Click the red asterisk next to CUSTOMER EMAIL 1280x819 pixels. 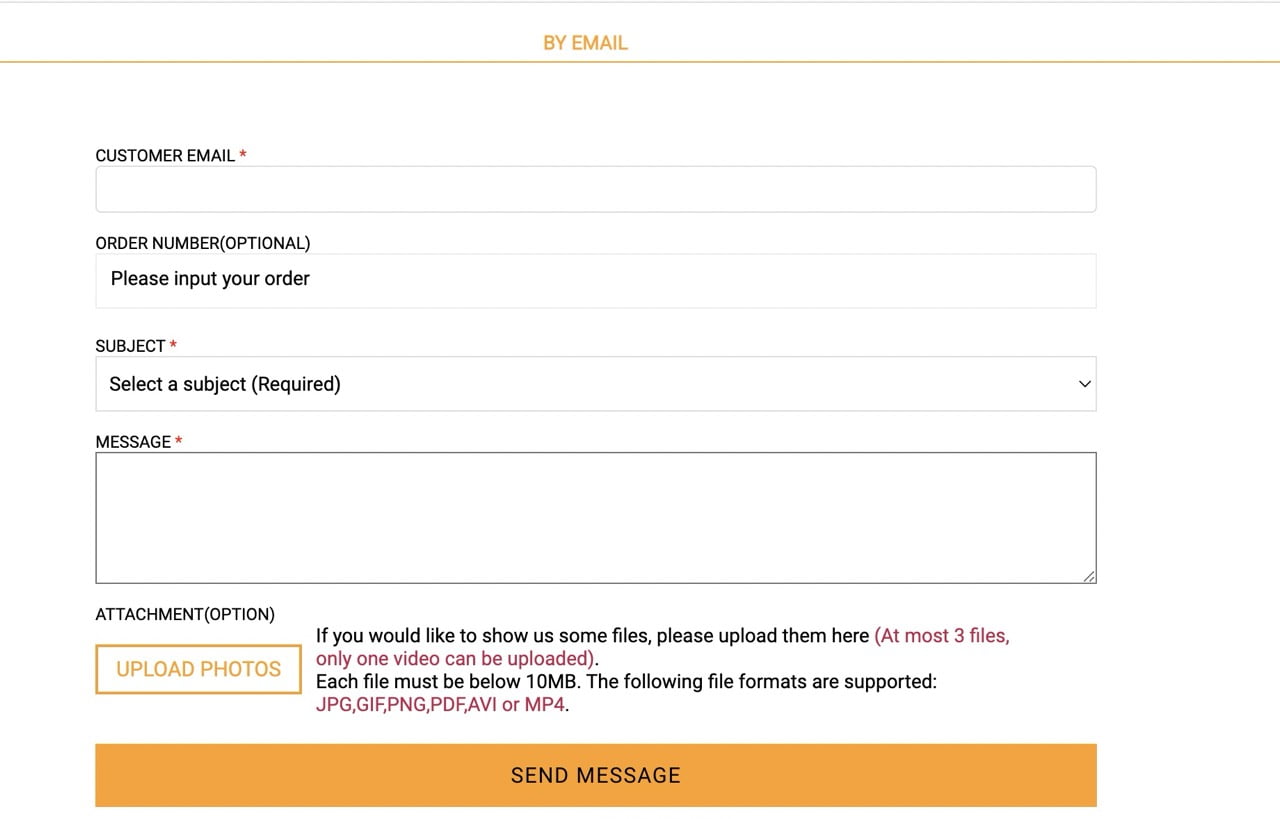[243, 155]
